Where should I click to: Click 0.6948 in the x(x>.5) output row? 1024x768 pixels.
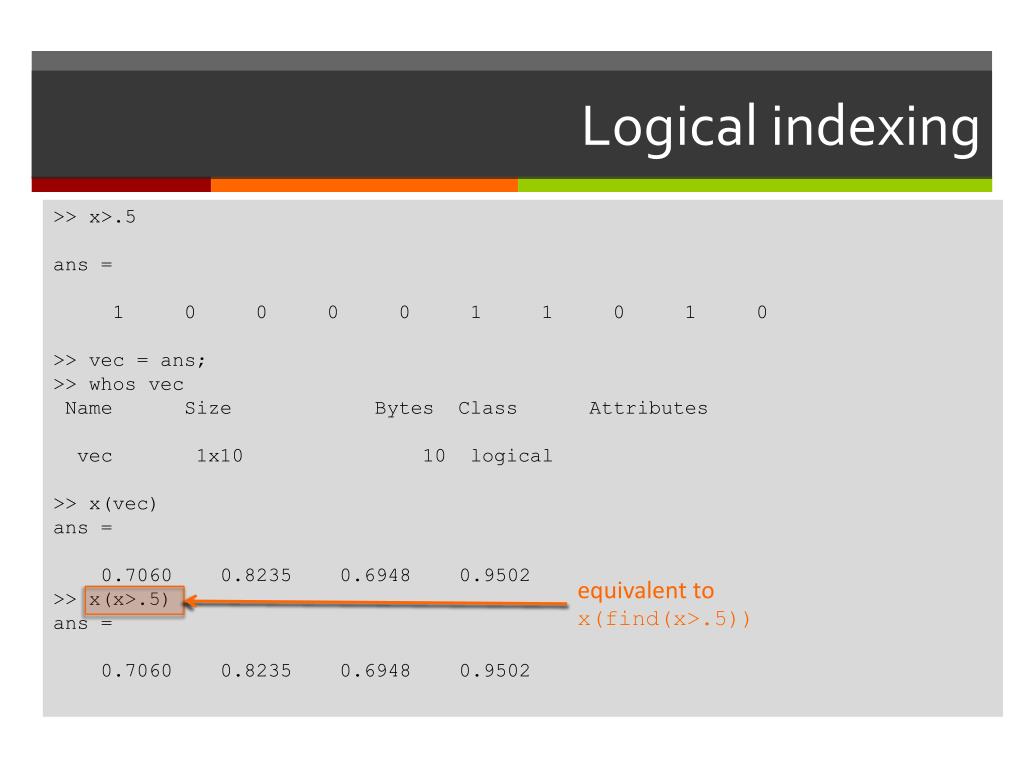[x=376, y=671]
